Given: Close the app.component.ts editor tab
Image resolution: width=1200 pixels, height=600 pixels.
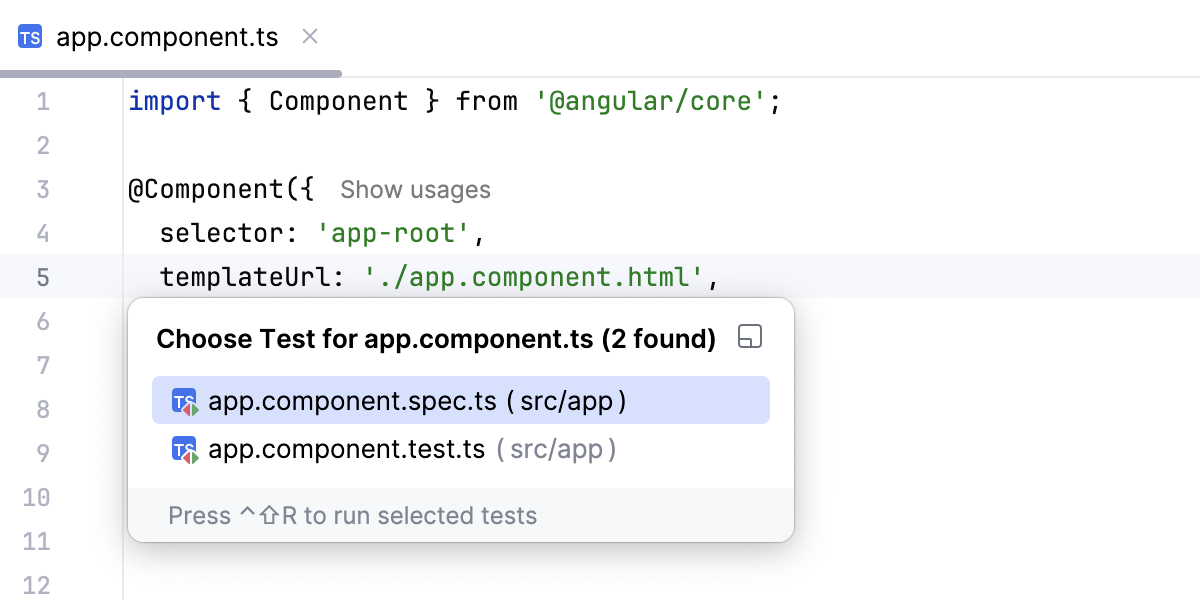Looking at the screenshot, I should (309, 36).
